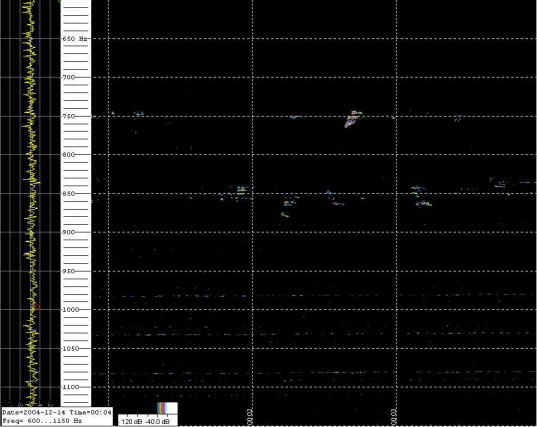This screenshot has height=427, width=537.
Task: Select the 1100 frequency scale label
Action: pos(70,387)
